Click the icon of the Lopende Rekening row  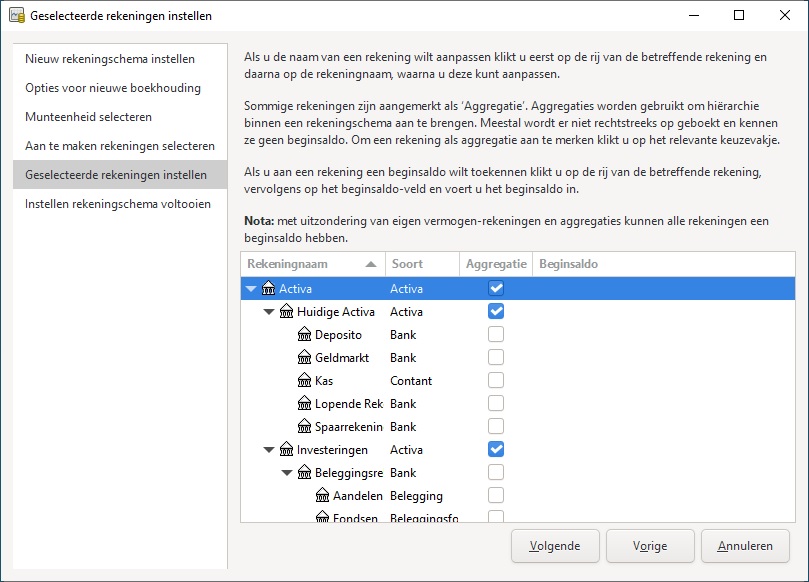(x=305, y=404)
